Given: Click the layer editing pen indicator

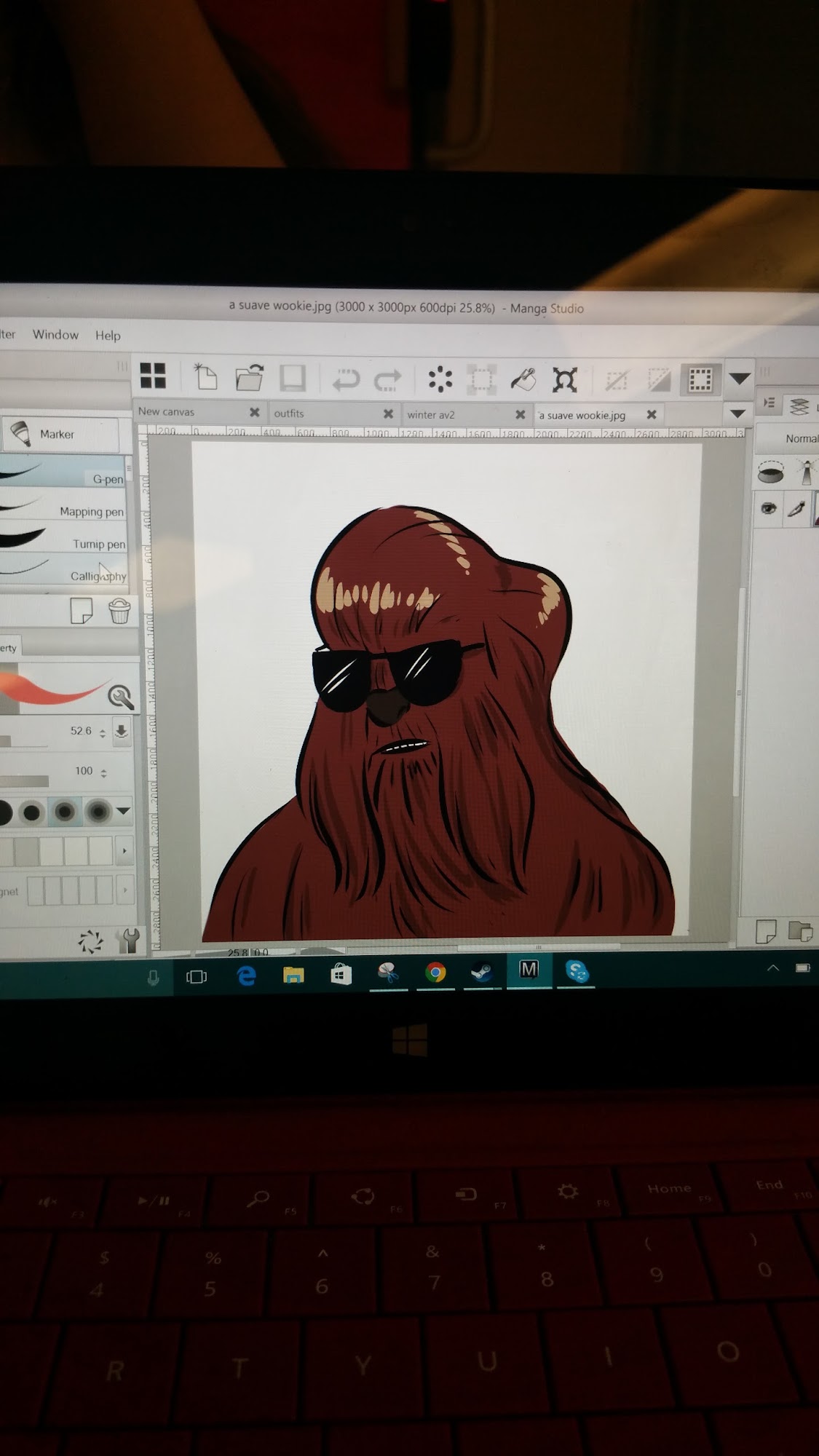Looking at the screenshot, I should [796, 508].
